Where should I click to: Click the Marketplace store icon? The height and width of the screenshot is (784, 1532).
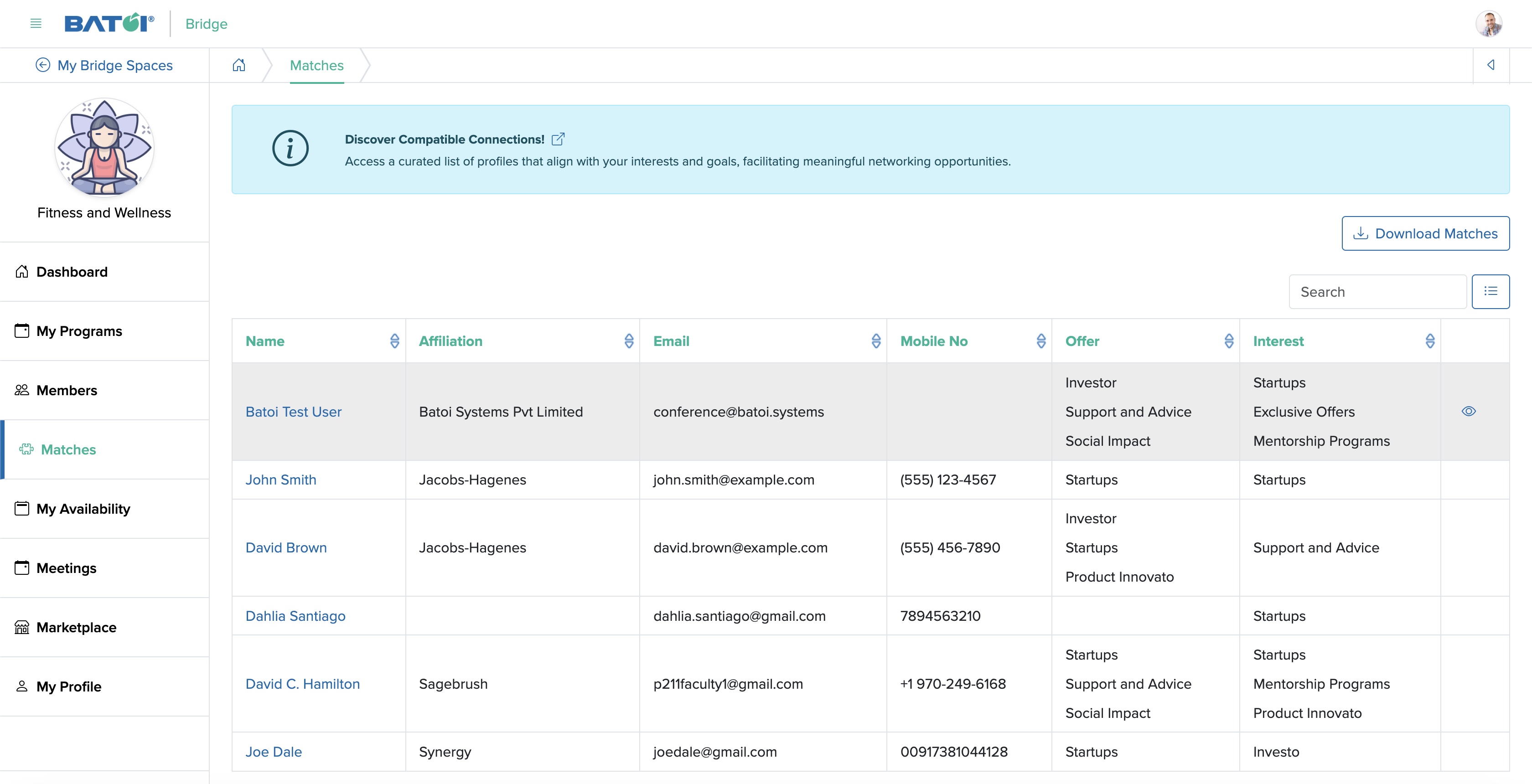coord(22,627)
